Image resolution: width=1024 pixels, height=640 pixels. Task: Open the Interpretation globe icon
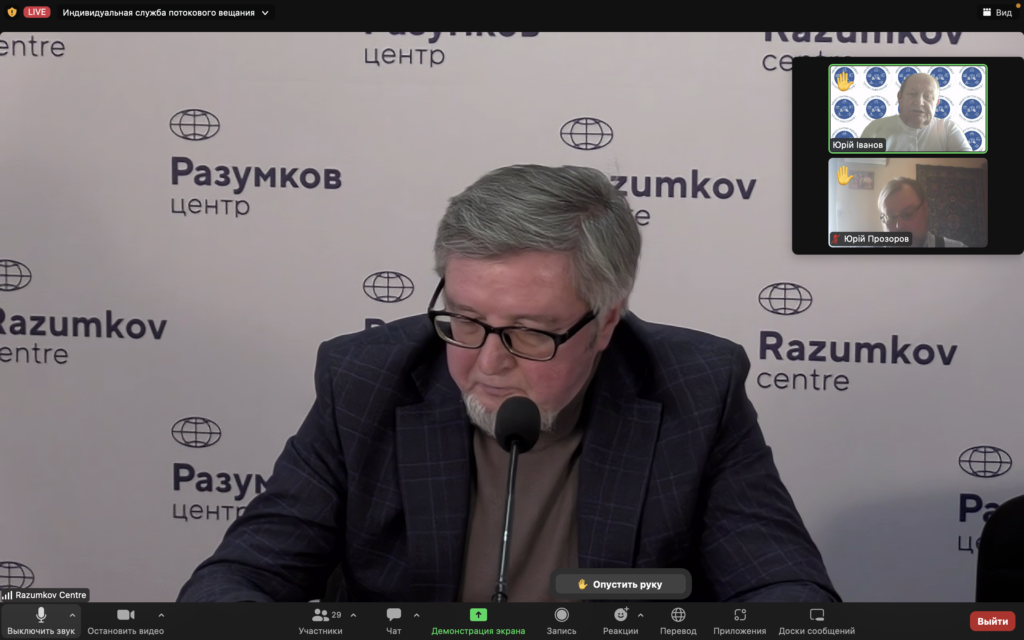pos(679,615)
